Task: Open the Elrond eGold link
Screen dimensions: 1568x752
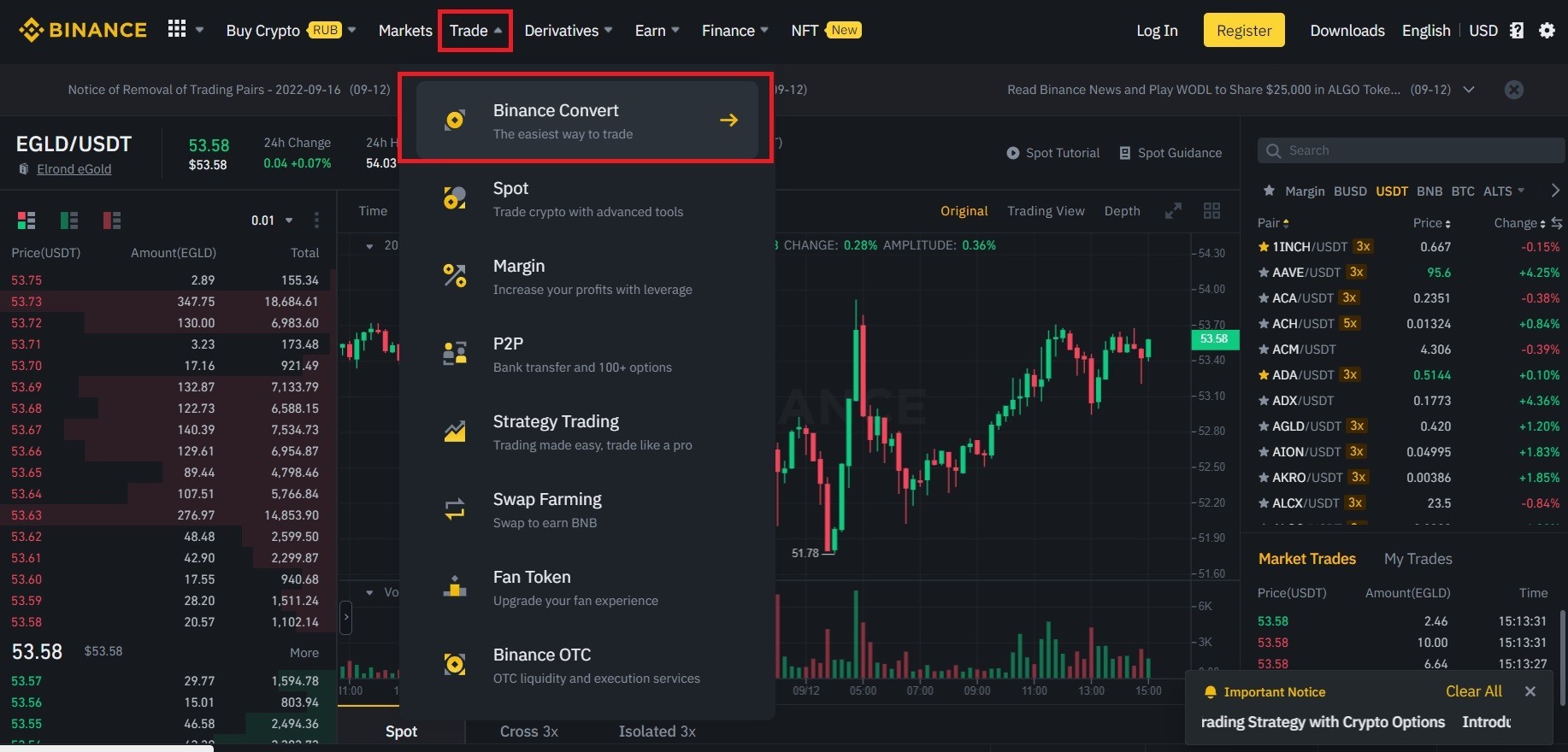Action: (74, 169)
